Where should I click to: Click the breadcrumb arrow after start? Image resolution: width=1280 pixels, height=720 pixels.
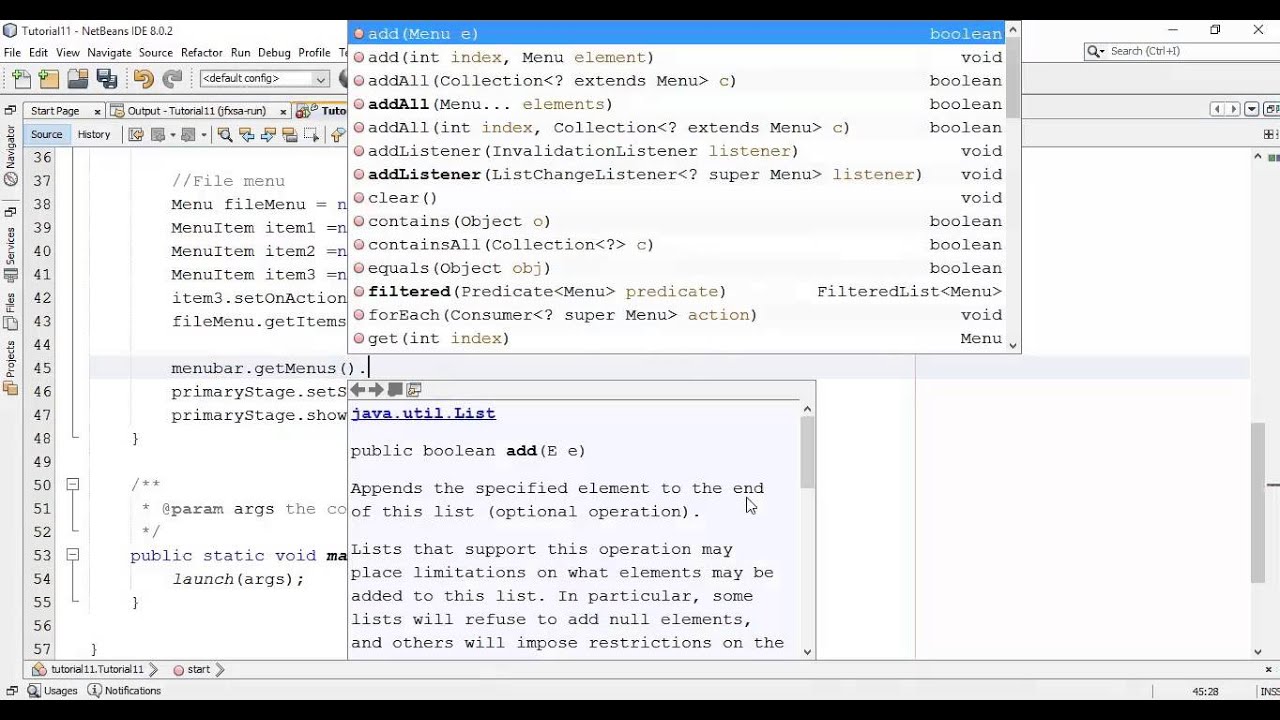coord(219,669)
